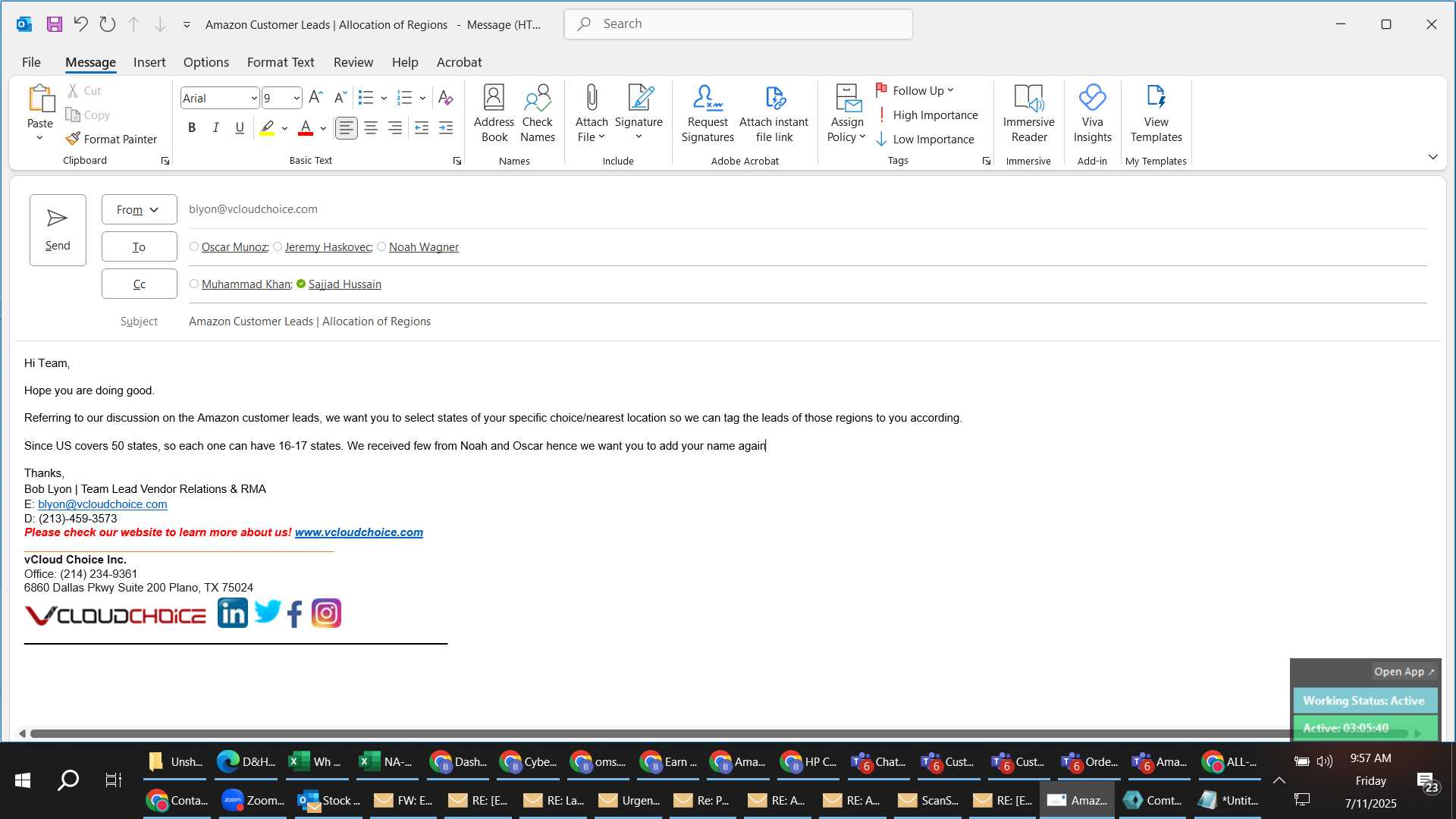Increase paragraph indent
This screenshot has height=819, width=1456.
(446, 128)
